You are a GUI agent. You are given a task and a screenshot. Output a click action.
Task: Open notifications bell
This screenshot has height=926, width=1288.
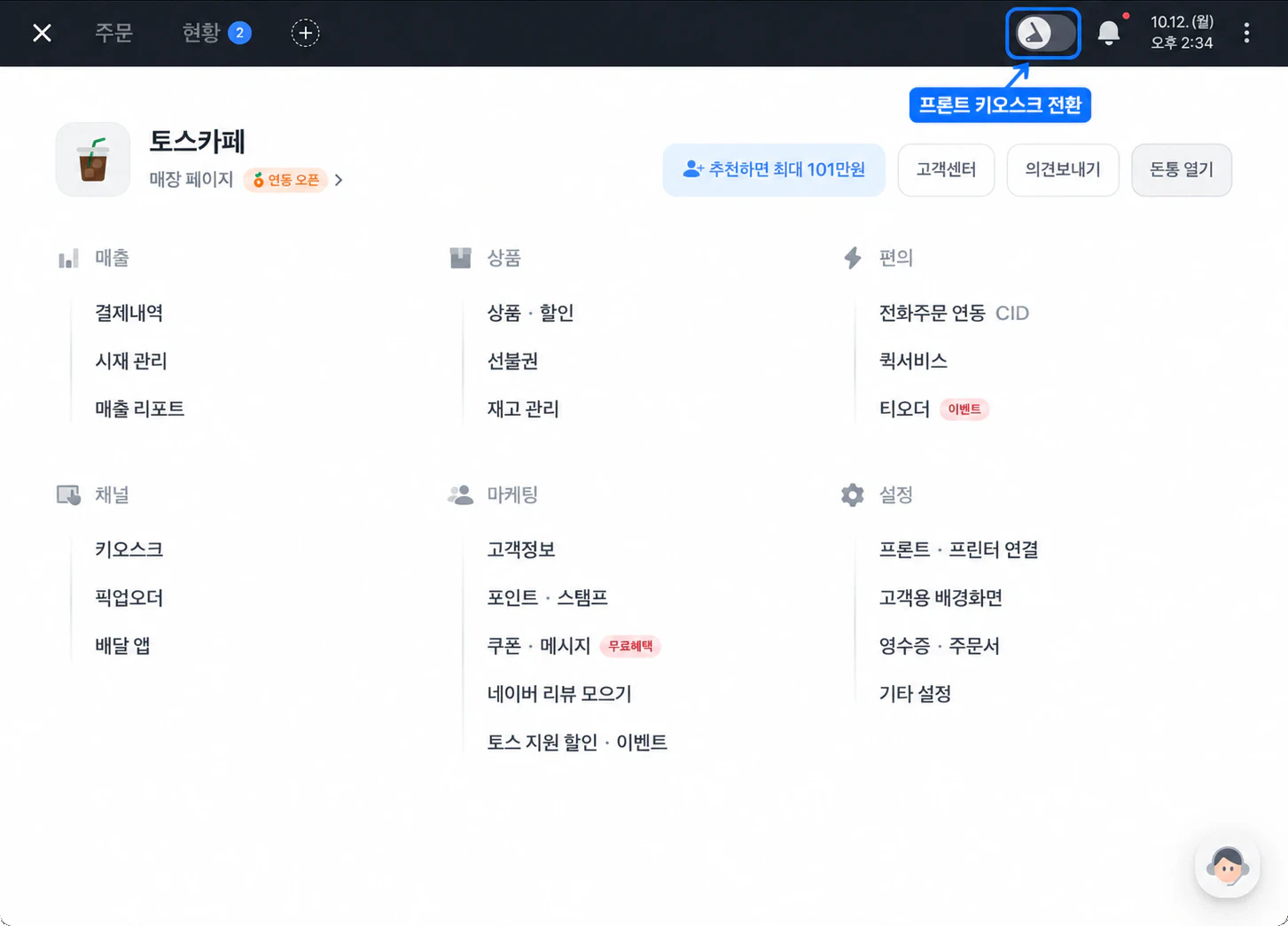[1109, 33]
